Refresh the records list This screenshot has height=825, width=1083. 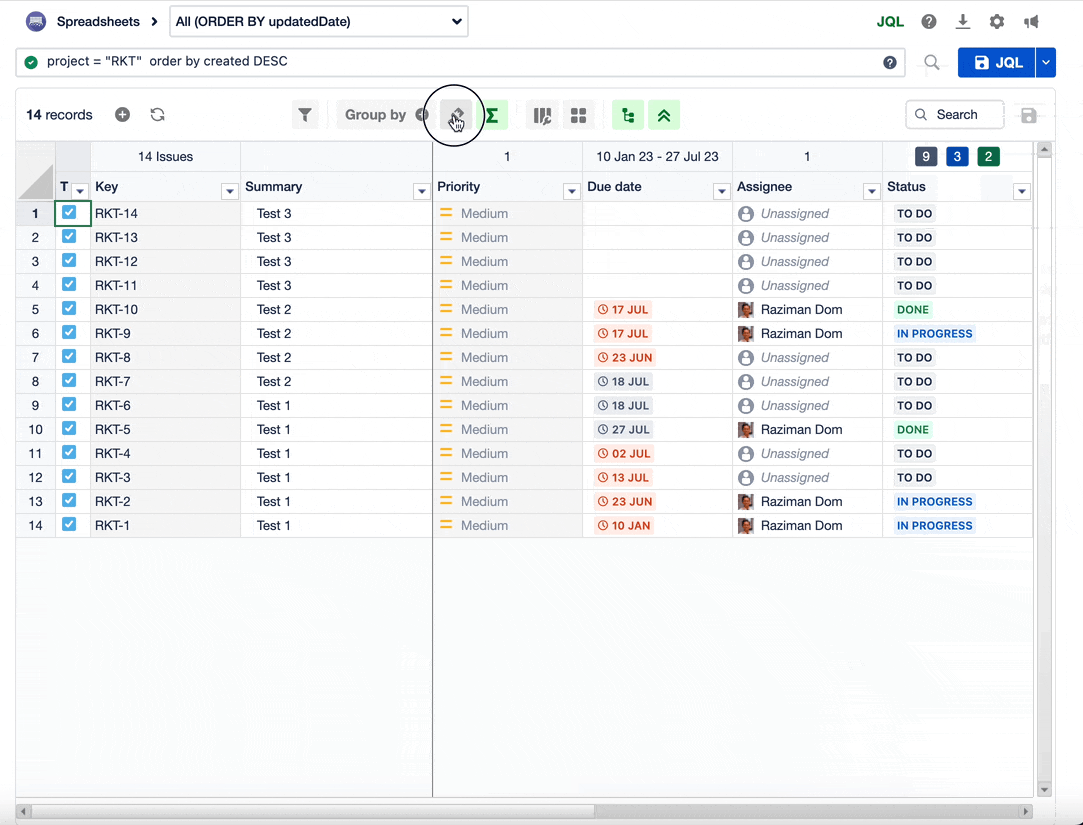coord(157,115)
